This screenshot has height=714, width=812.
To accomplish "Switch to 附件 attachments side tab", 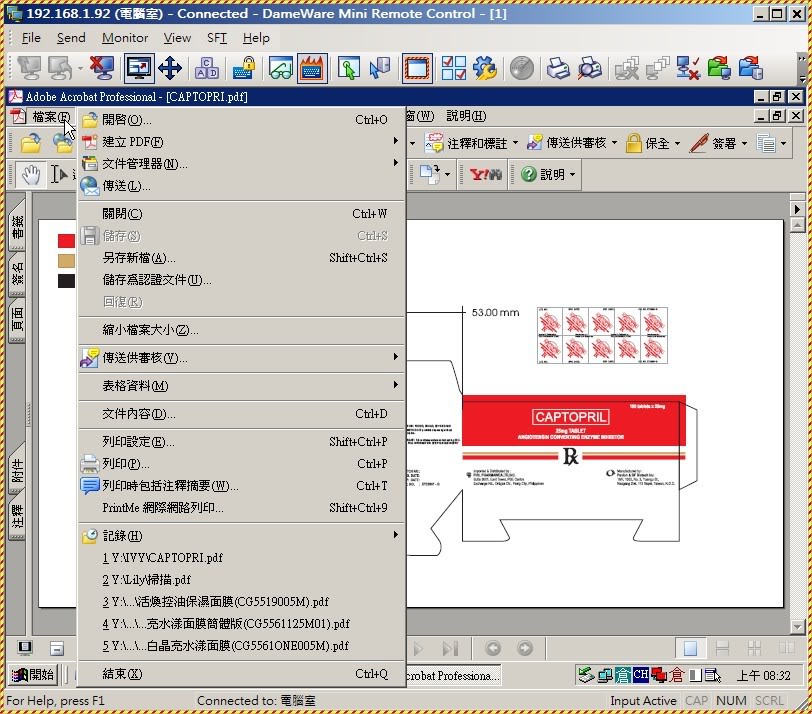I will click(x=17, y=470).
